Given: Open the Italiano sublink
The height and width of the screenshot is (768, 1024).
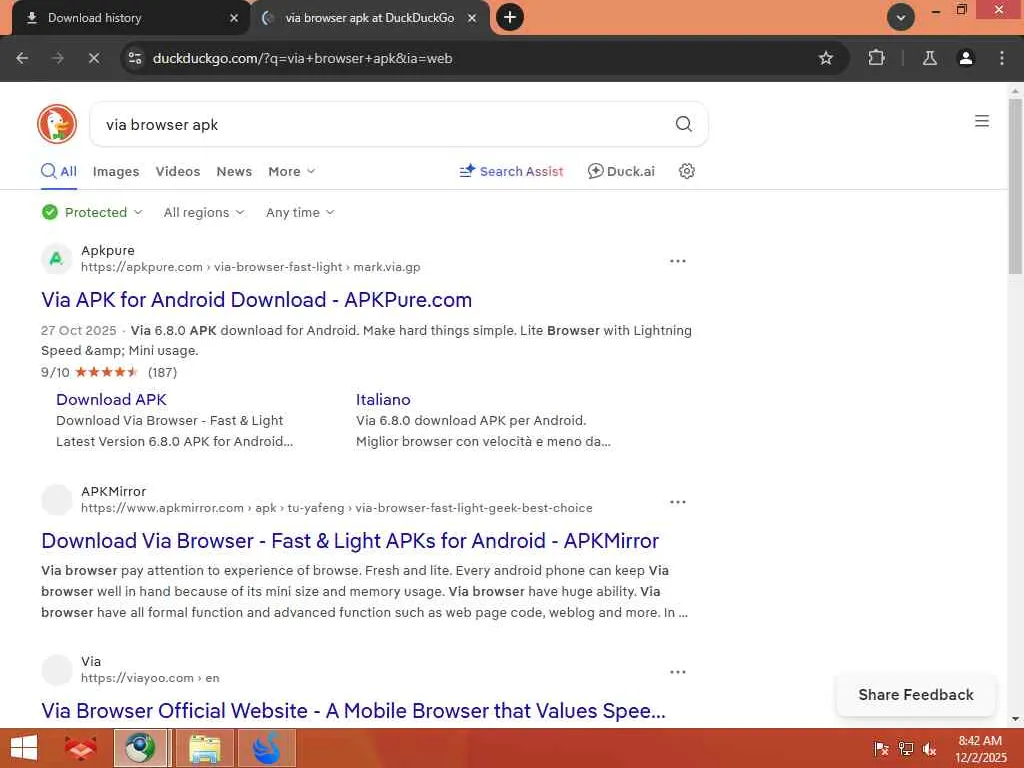Looking at the screenshot, I should point(383,400).
